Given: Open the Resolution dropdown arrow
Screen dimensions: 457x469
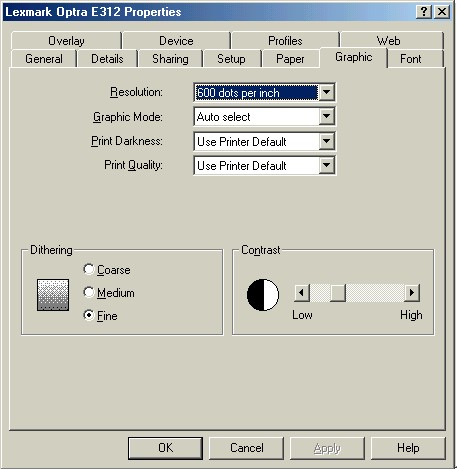Looking at the screenshot, I should point(327,92).
